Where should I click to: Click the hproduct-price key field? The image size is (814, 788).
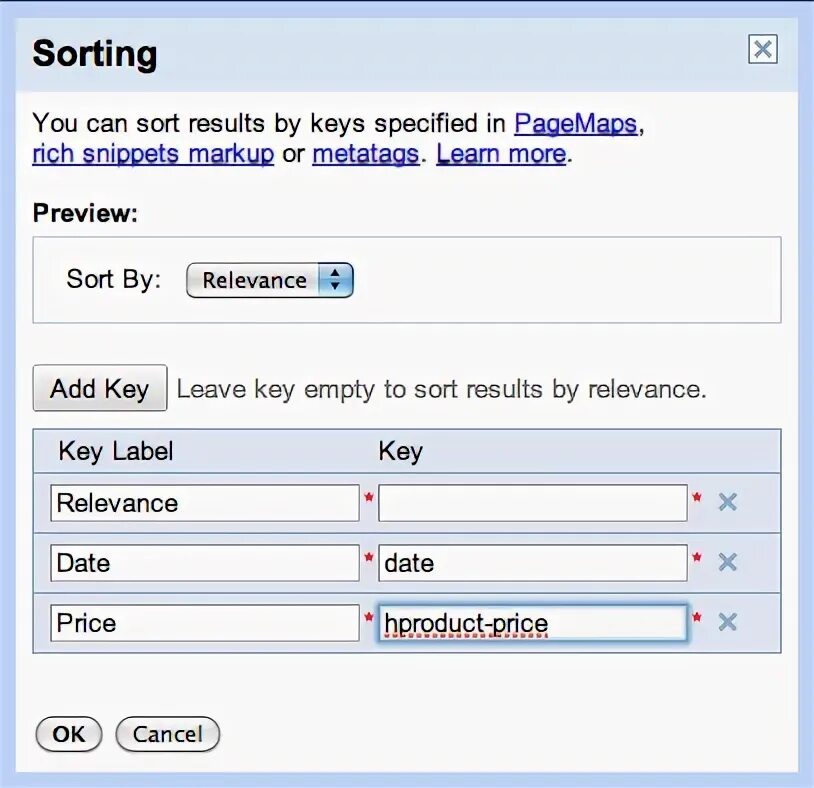click(533, 622)
